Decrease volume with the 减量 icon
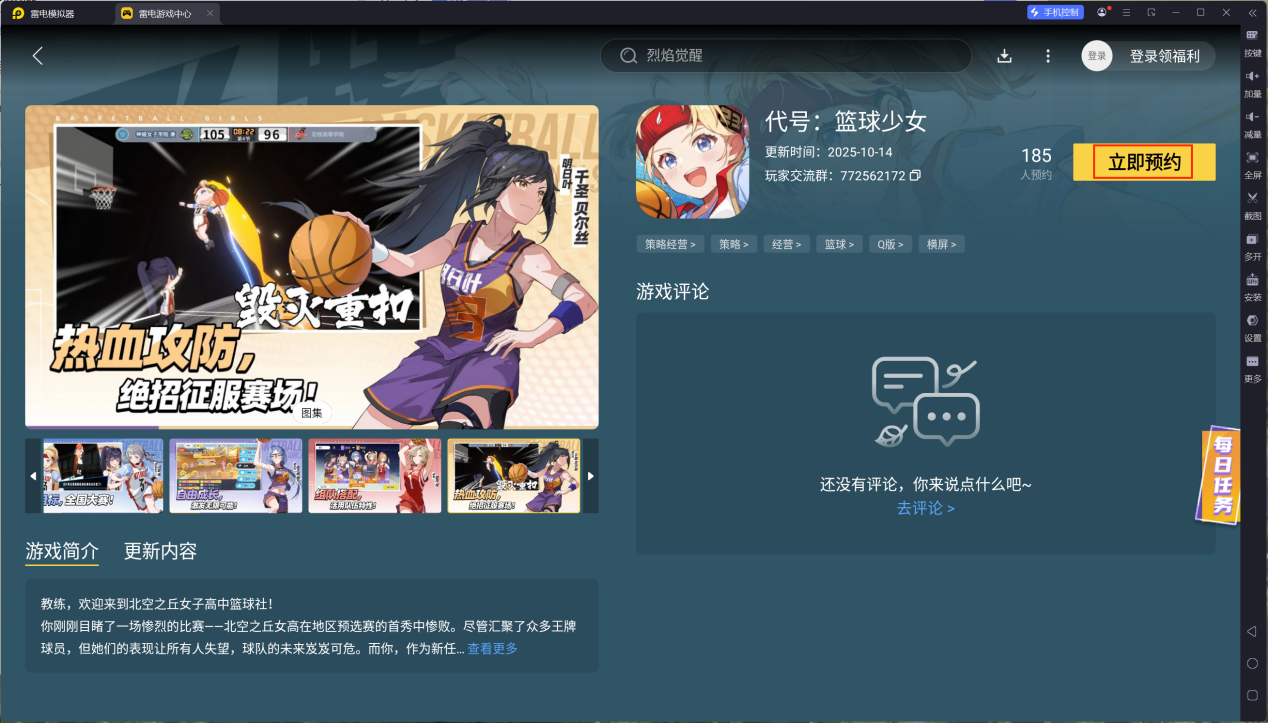1268x723 pixels. 1253,124
